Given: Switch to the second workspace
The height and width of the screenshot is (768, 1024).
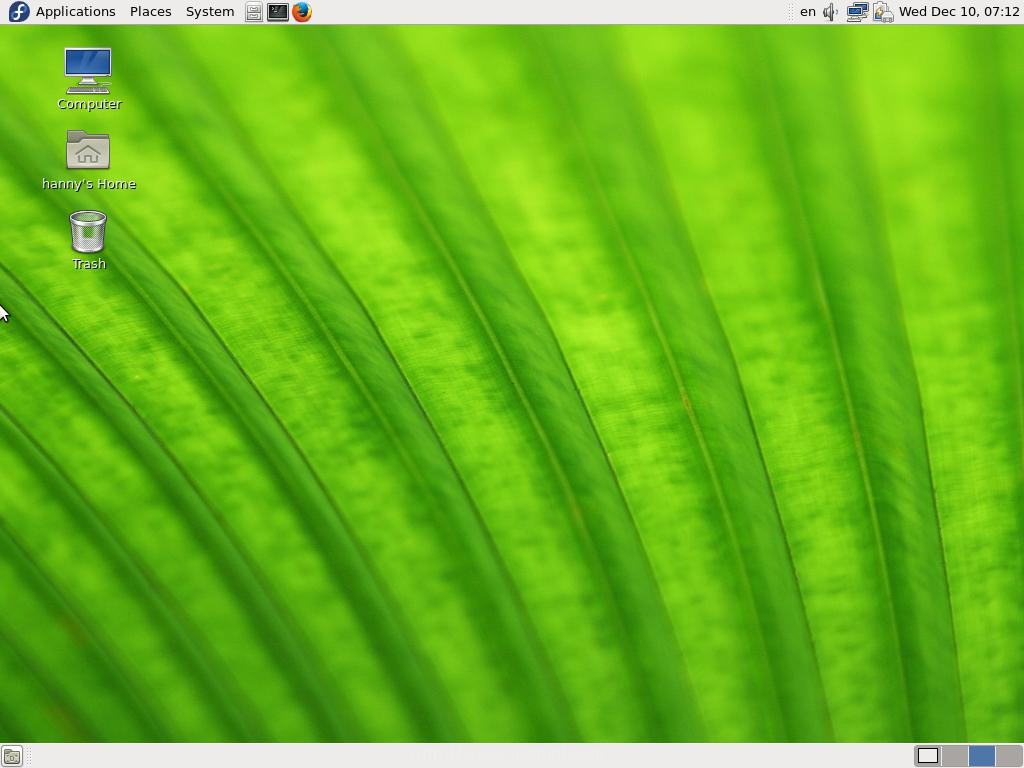Looking at the screenshot, I should (955, 756).
